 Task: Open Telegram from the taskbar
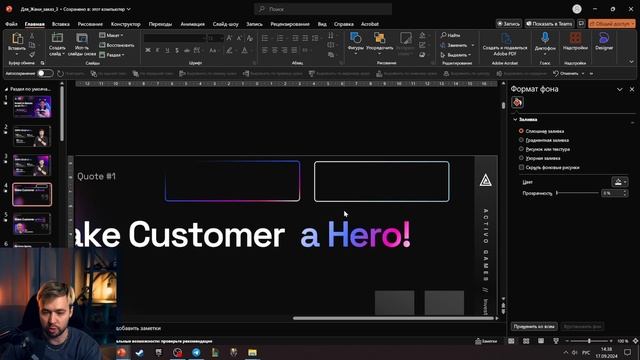click(196, 352)
